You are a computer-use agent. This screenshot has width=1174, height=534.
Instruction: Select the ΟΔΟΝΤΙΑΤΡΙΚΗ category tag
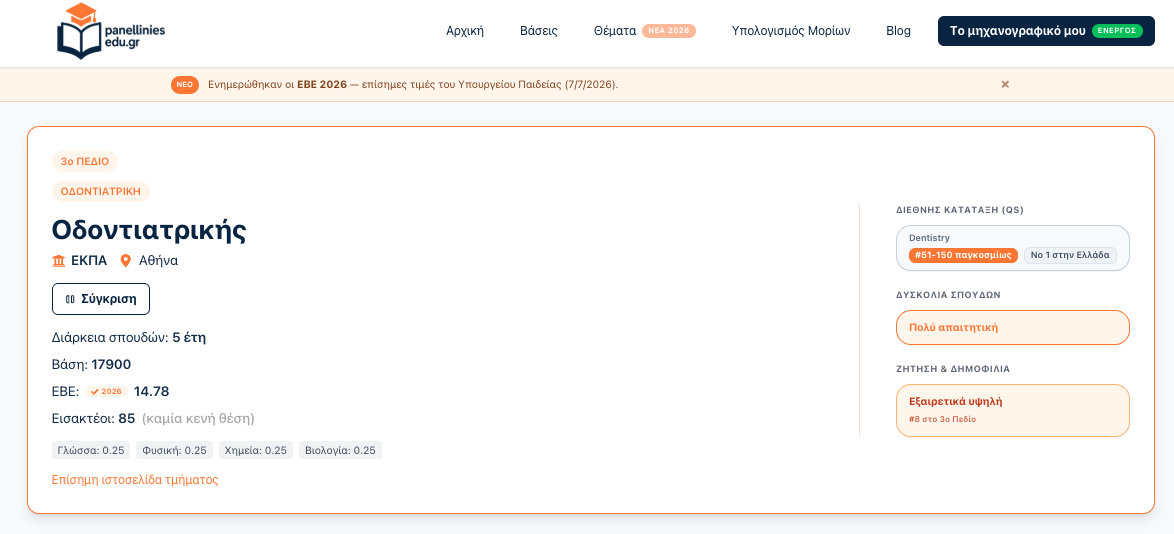click(101, 191)
